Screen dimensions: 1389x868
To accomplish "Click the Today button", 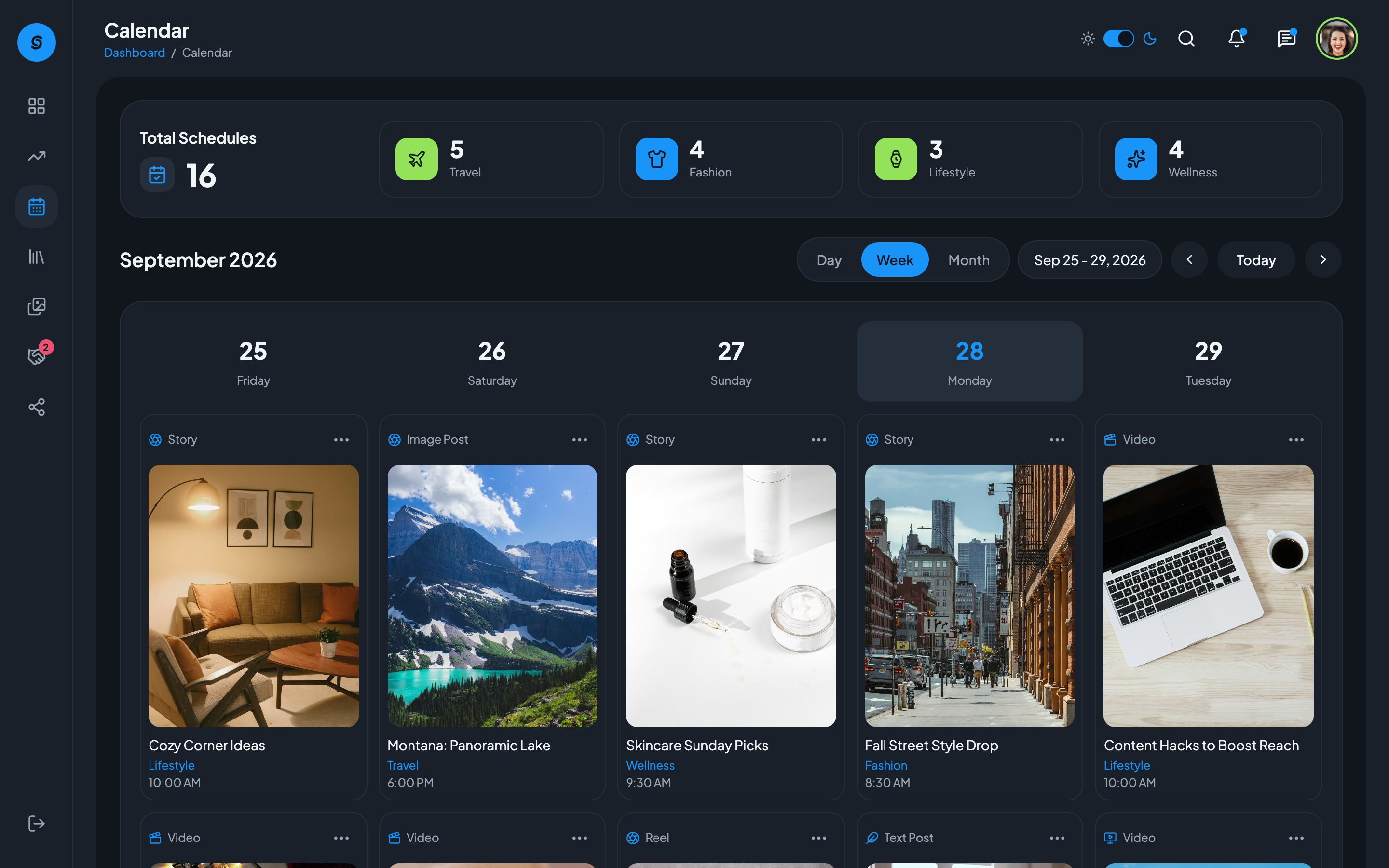I will pos(1256,260).
